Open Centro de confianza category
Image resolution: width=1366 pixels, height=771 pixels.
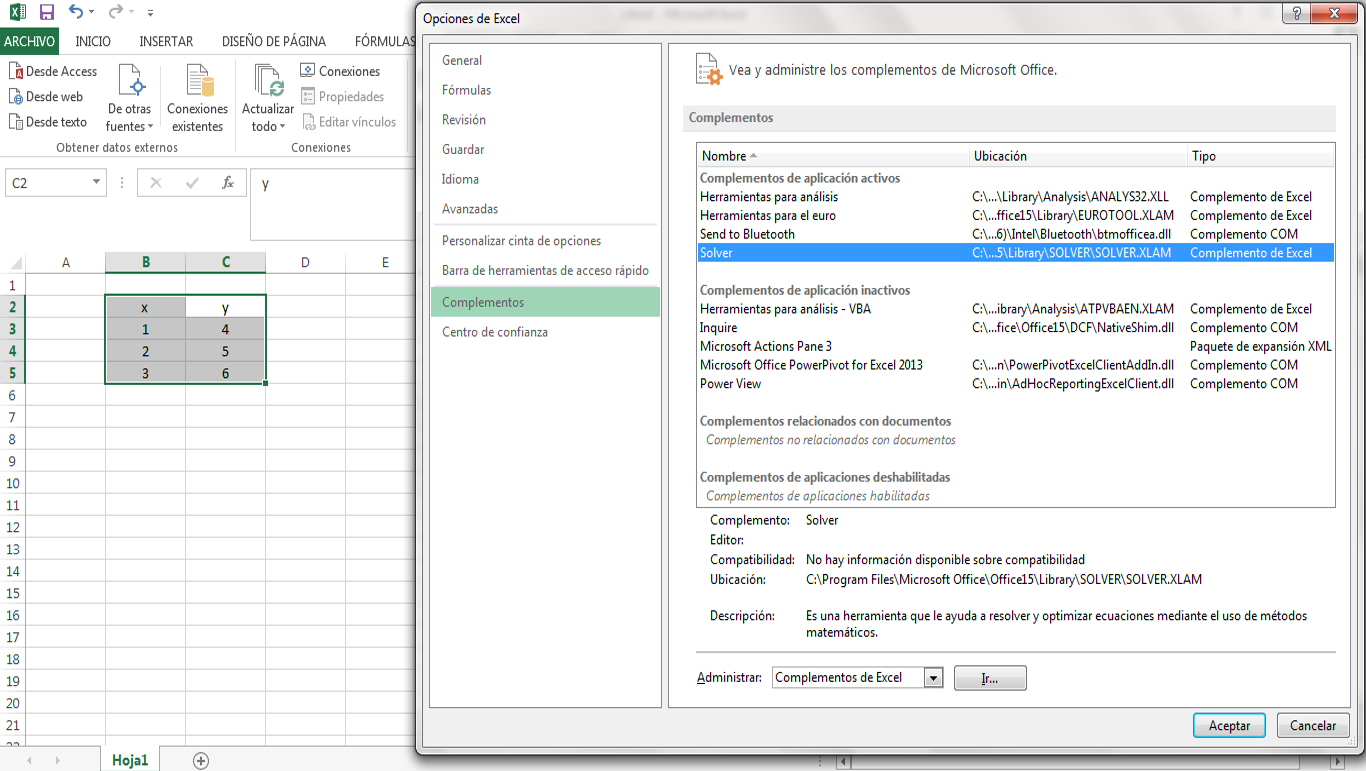click(x=495, y=332)
